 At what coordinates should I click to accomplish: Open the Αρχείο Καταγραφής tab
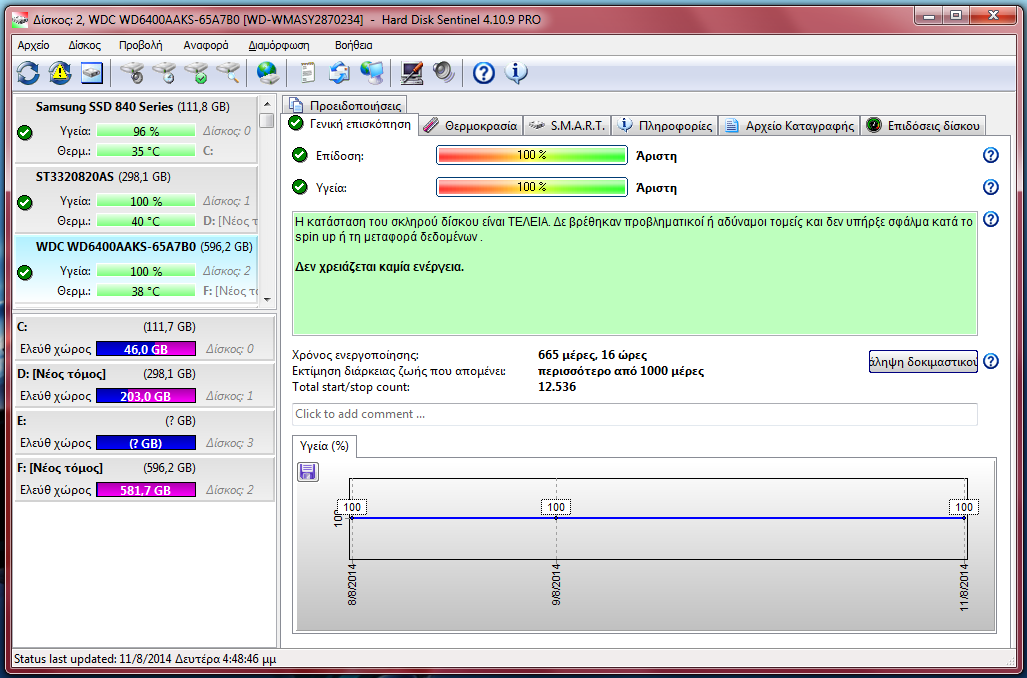click(x=790, y=126)
